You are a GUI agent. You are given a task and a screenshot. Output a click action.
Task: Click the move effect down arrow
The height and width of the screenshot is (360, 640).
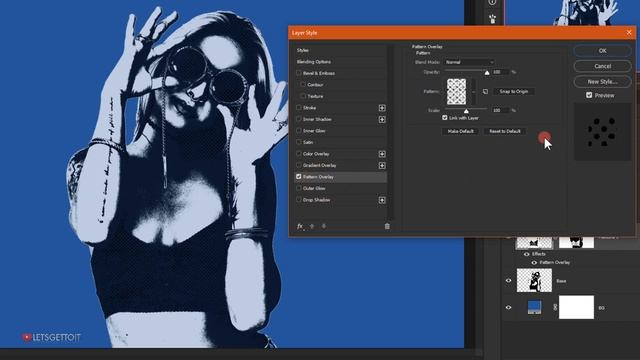click(x=324, y=226)
